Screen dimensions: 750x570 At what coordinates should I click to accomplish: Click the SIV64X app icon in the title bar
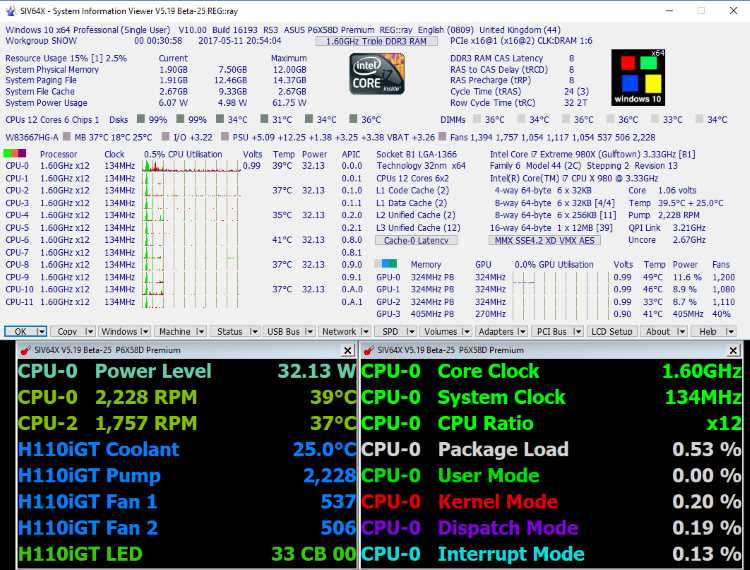[x=10, y=11]
